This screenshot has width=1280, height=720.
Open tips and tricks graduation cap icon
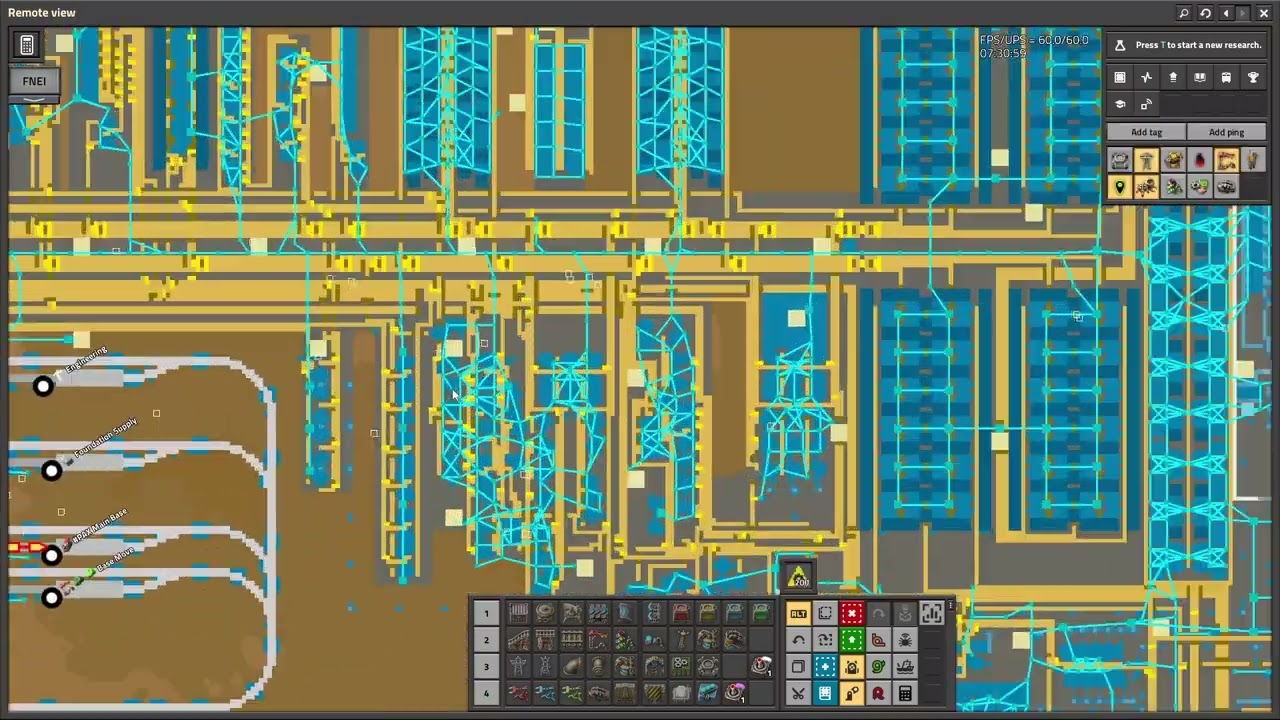coord(1120,104)
